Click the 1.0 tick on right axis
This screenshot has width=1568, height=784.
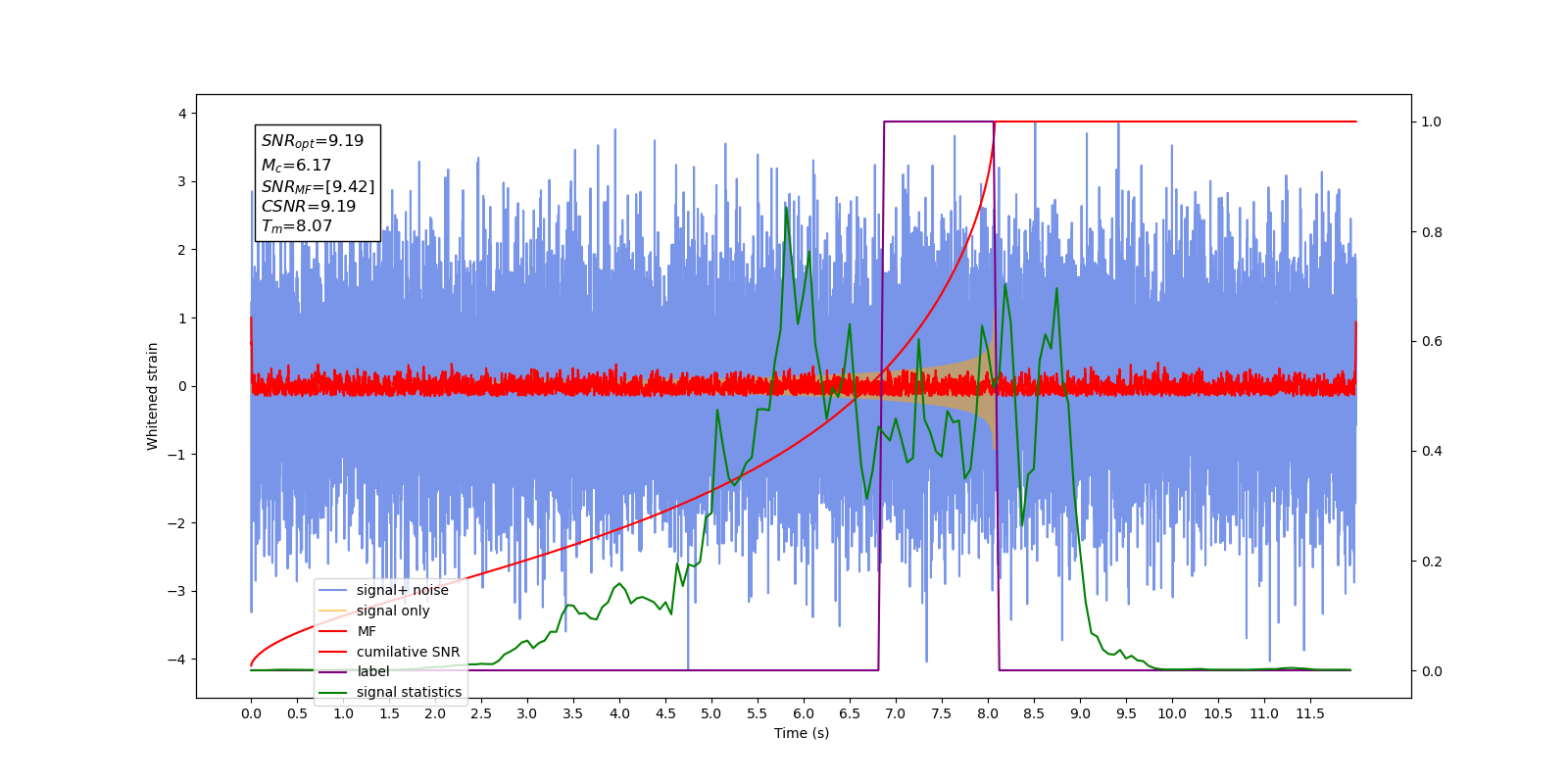coord(1432,122)
